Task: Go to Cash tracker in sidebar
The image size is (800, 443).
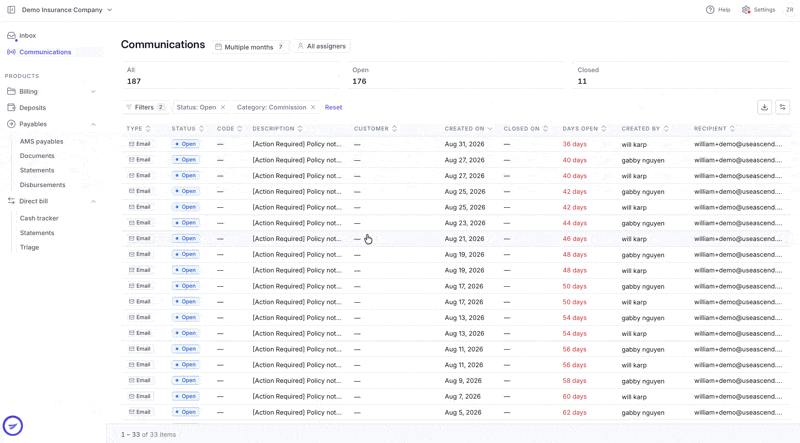Action: tap(39, 218)
